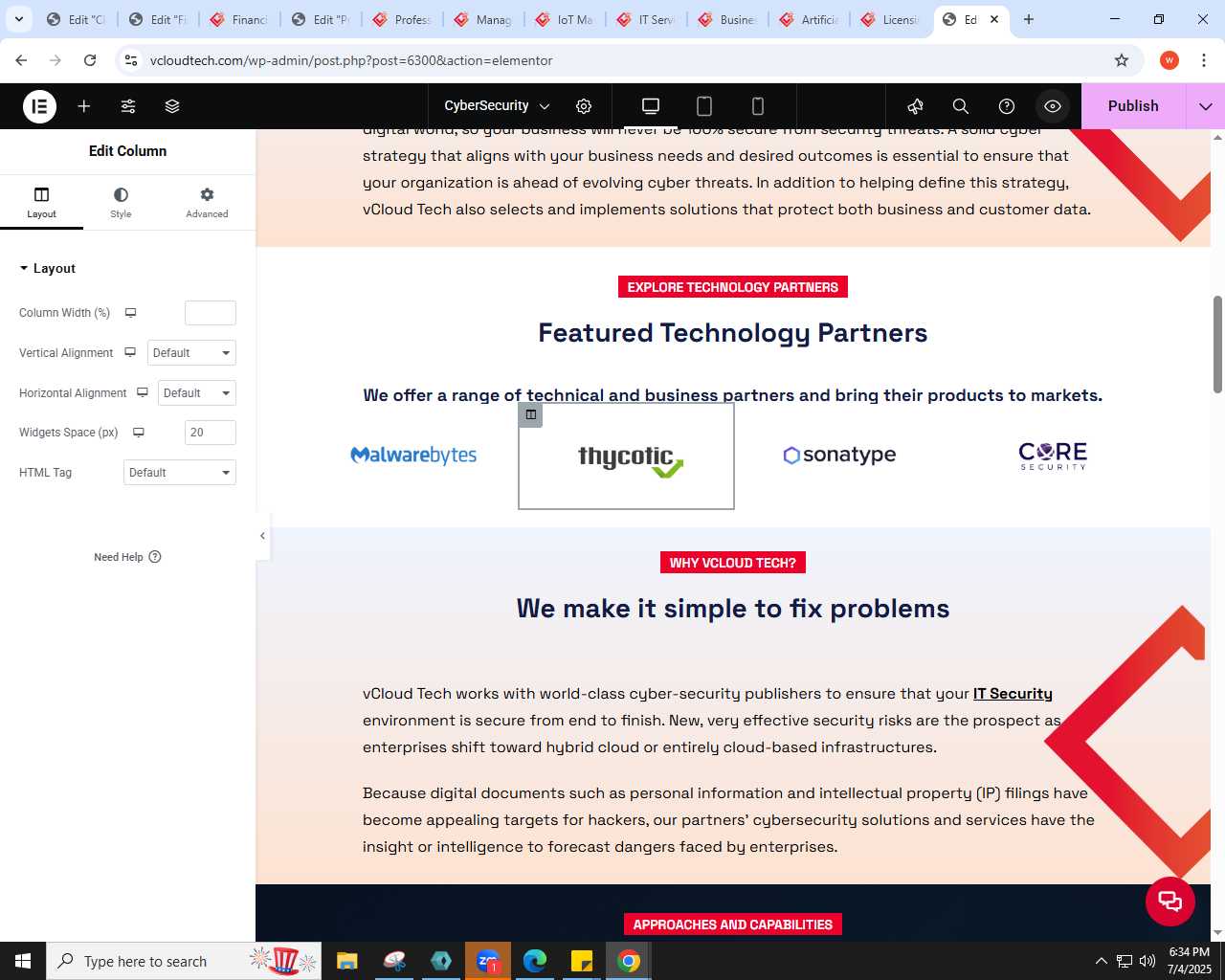Click the Publish button

[x=1133, y=106]
